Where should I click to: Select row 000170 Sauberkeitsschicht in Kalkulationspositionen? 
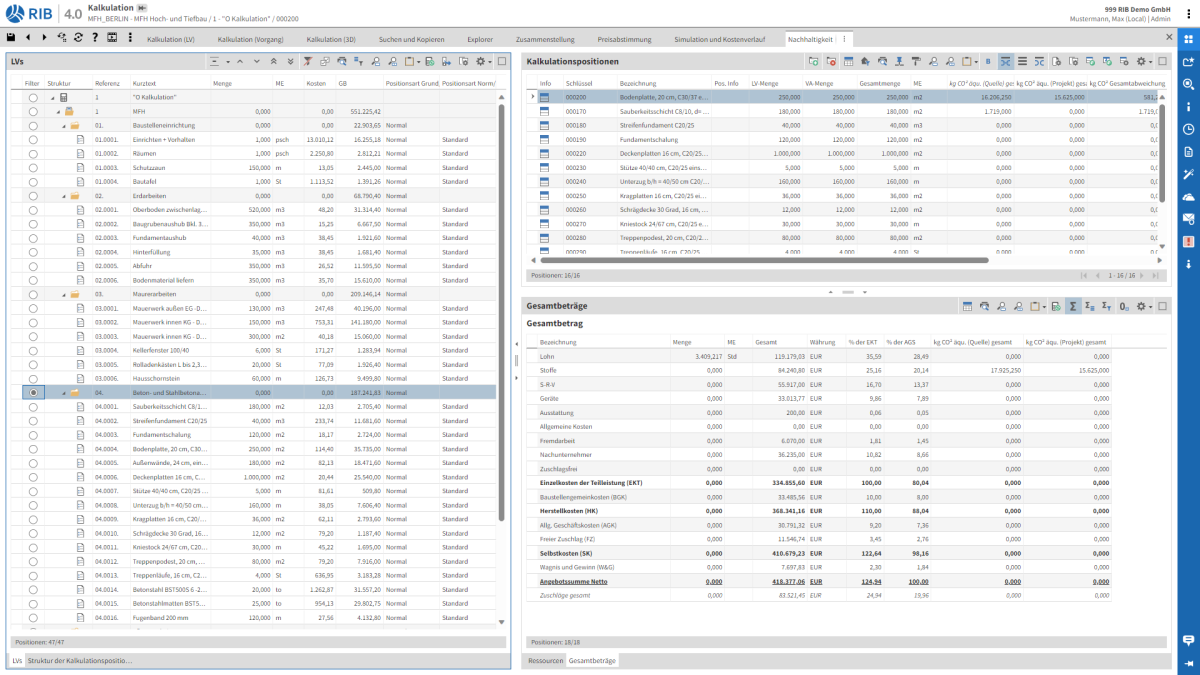pos(844,111)
